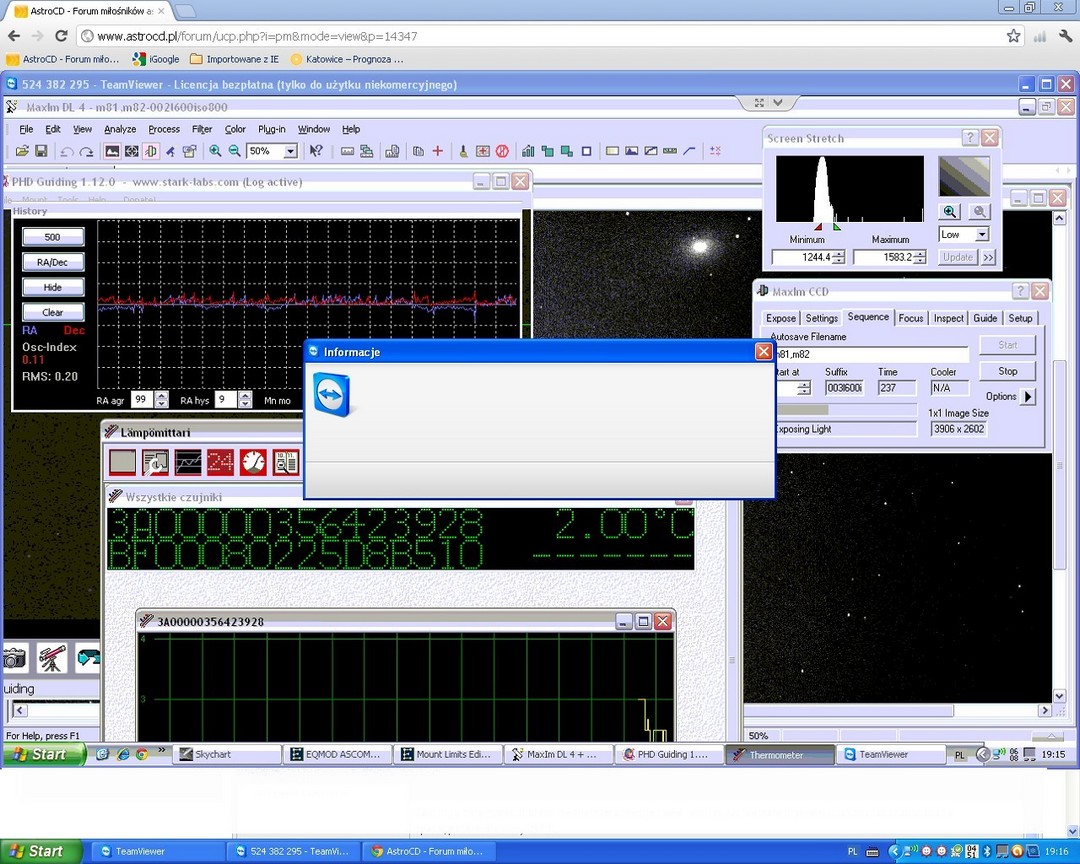Click the inner Start button on remote taskbar

[x=43, y=754]
